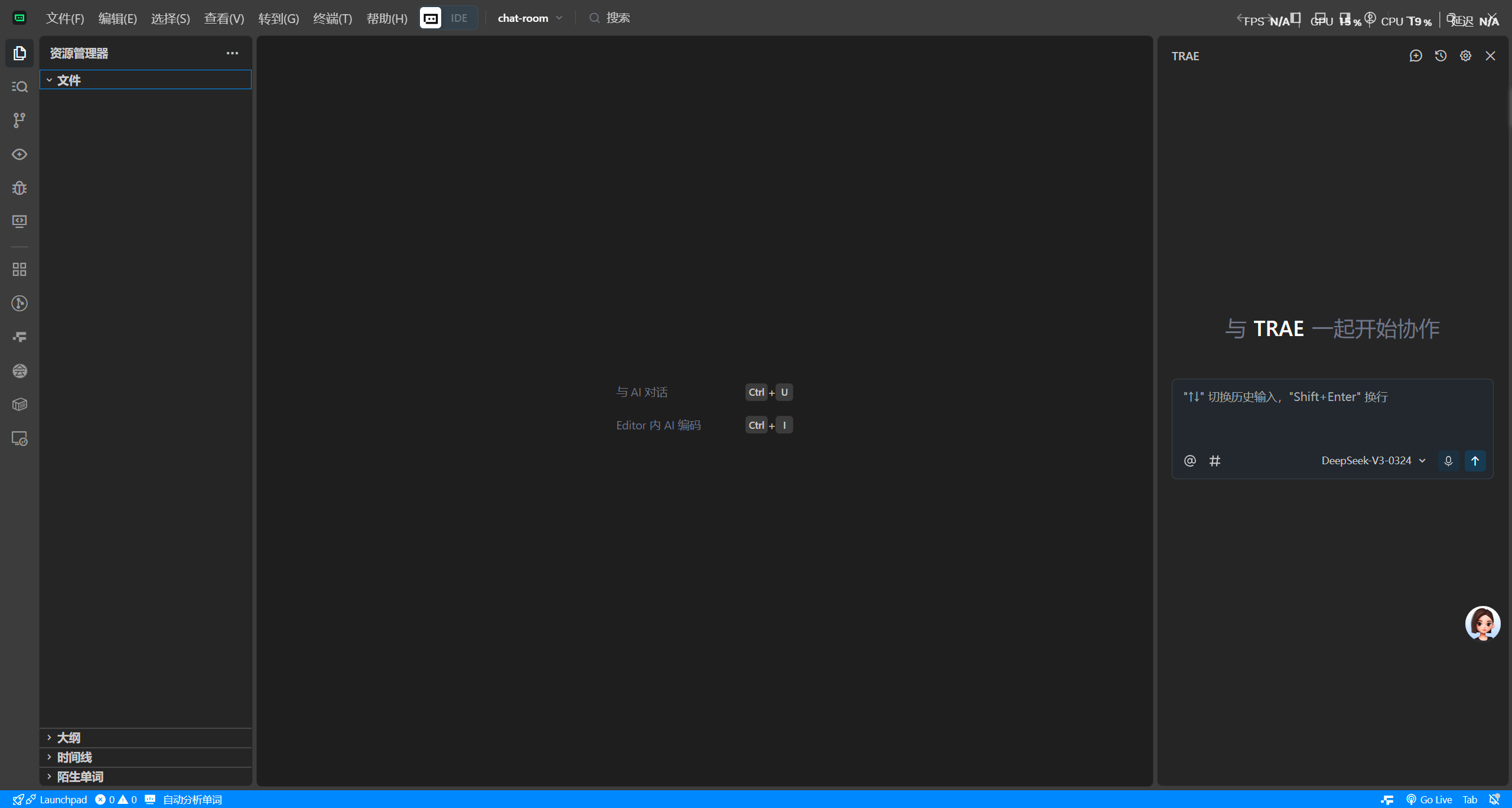1512x808 pixels.
Task: Open TRAE panel settings gear
Action: (1465, 56)
